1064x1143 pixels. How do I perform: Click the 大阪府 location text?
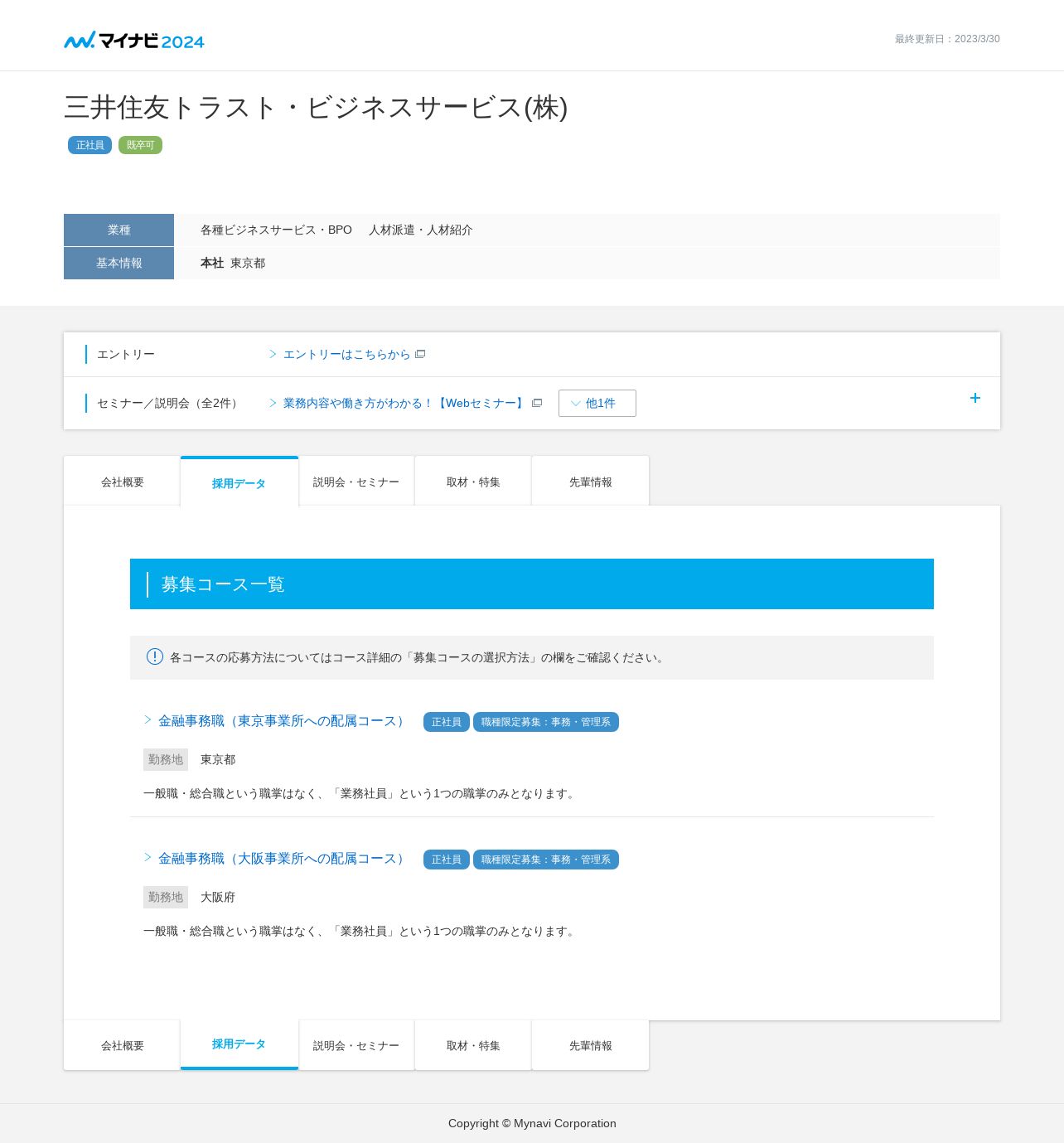pyautogui.click(x=218, y=897)
